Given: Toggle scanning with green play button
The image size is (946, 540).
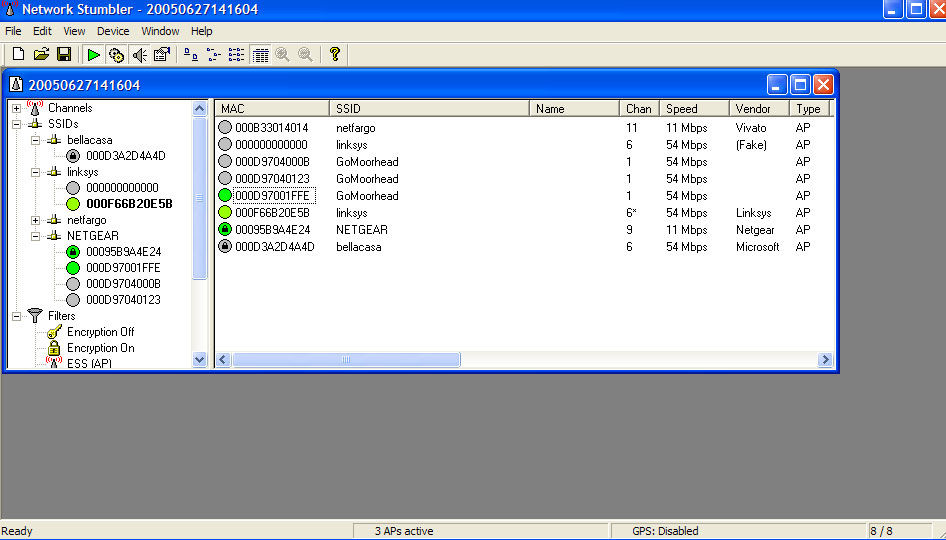Looking at the screenshot, I should coord(93,55).
